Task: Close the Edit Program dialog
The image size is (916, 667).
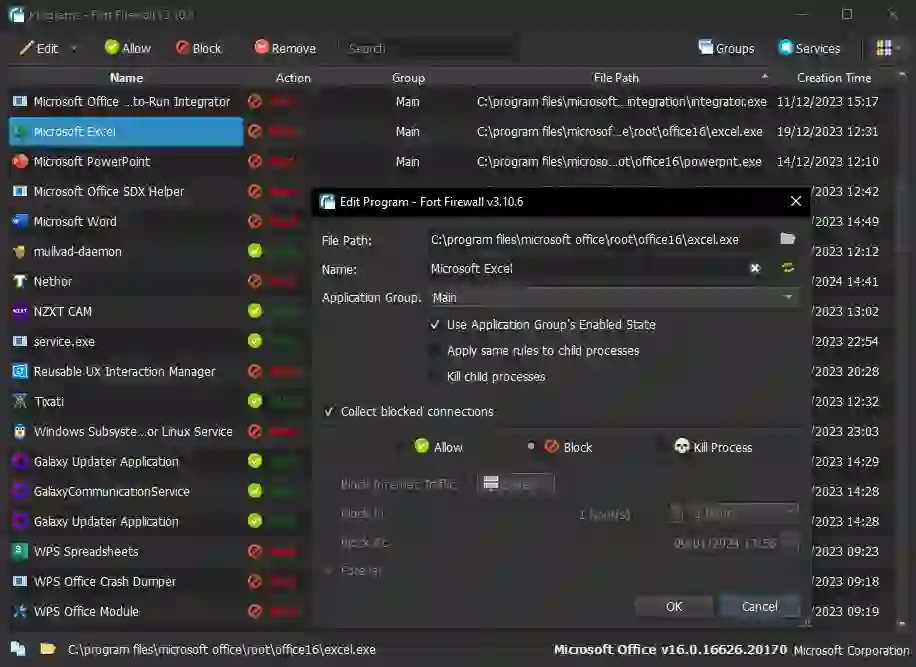Action: coord(795,202)
